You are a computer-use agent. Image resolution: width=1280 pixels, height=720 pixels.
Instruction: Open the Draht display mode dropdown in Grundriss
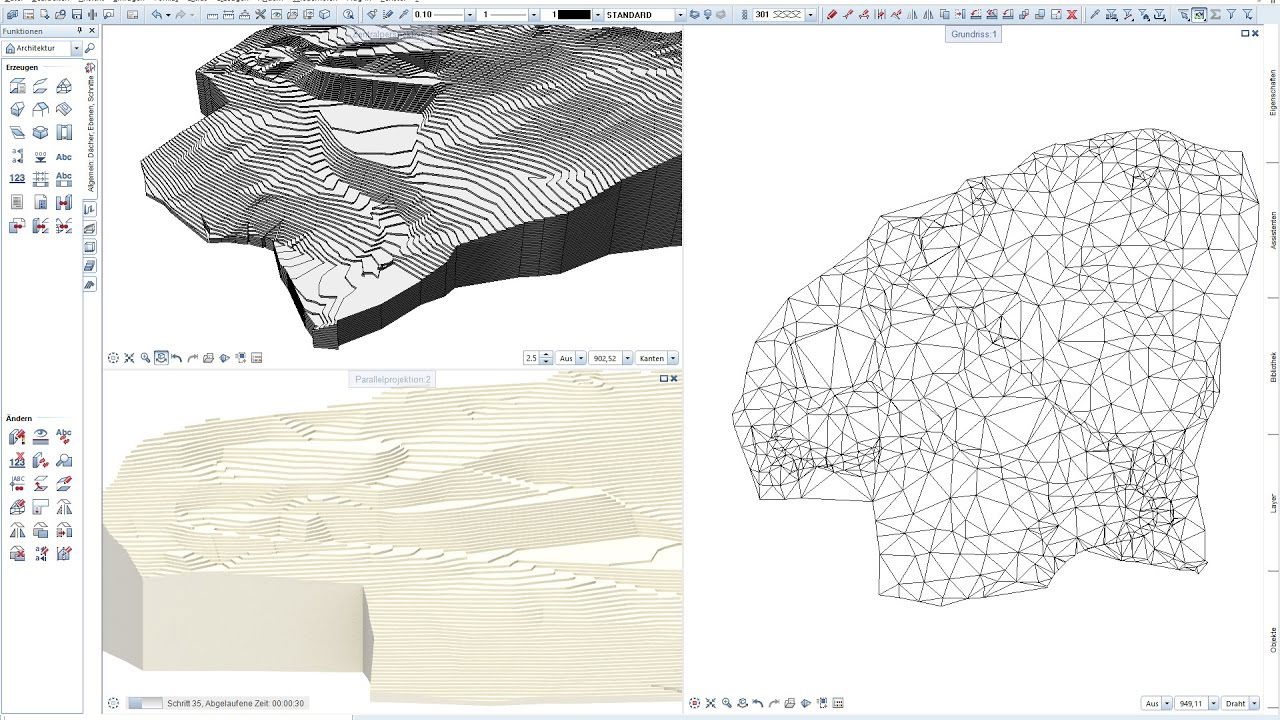click(x=1255, y=704)
